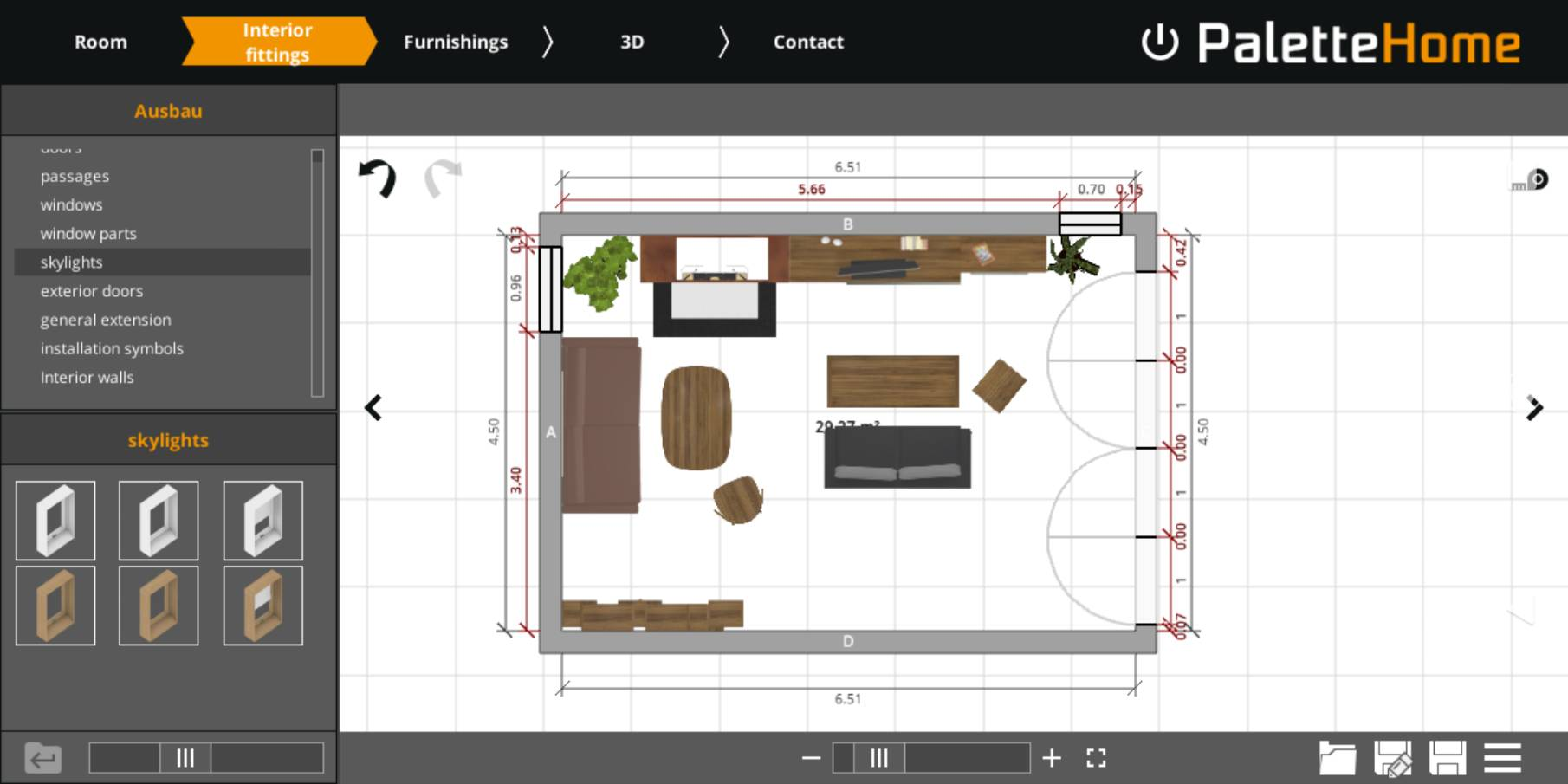Screen dimensions: 1568x784
Task: Select exterior doors category
Action: pyautogui.click(x=91, y=291)
